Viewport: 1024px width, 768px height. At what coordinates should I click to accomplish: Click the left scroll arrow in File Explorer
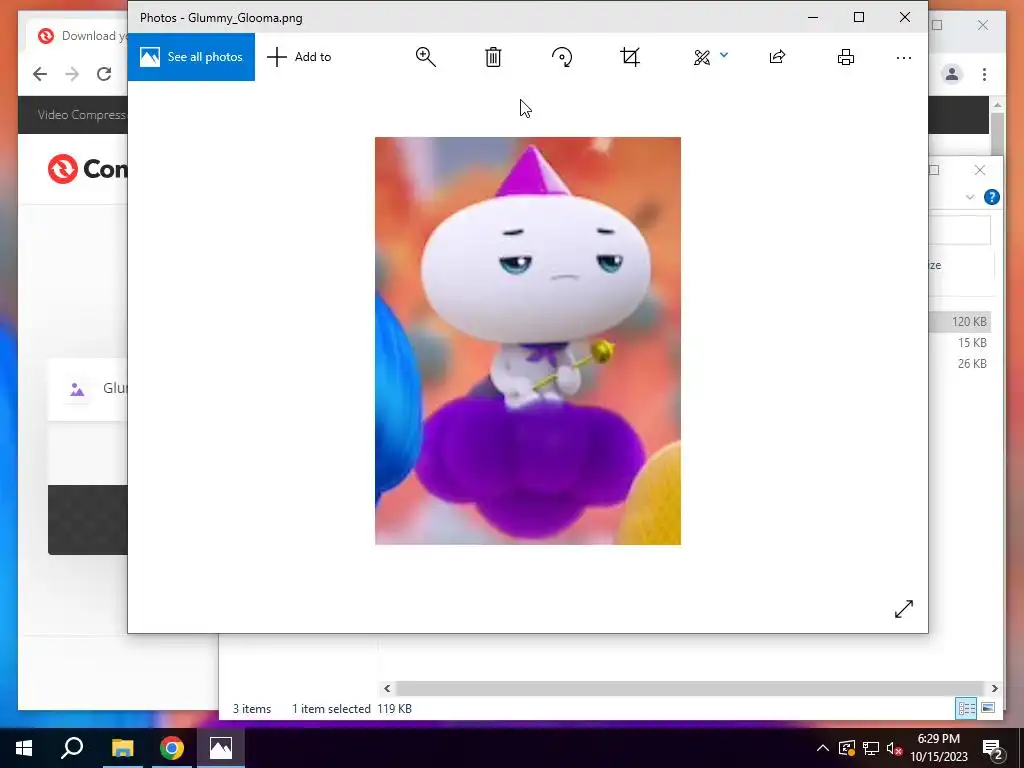tap(387, 688)
